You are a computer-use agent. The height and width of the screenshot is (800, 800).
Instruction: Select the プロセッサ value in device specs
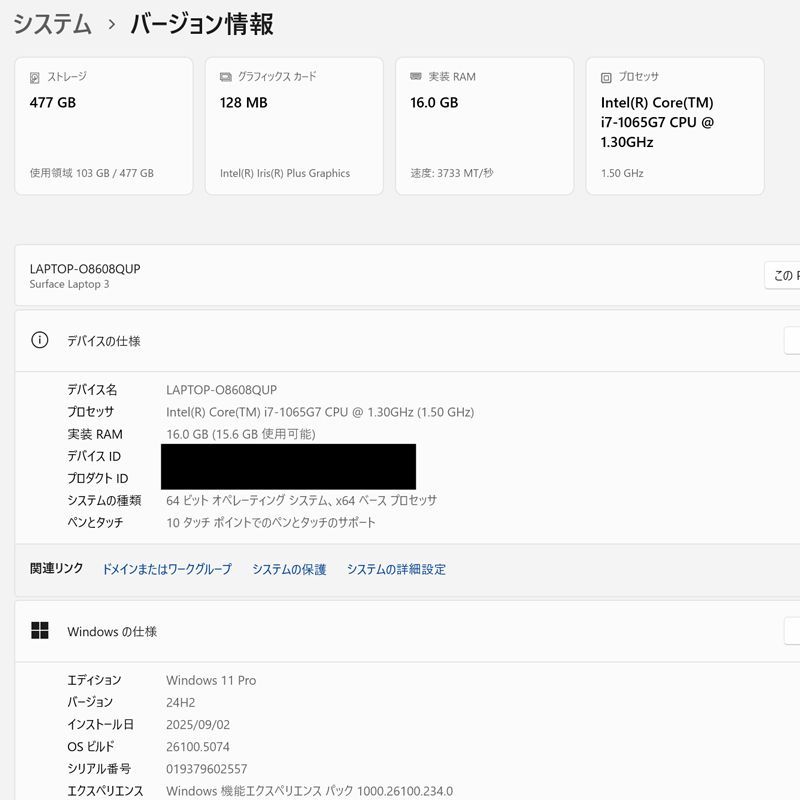[320, 412]
